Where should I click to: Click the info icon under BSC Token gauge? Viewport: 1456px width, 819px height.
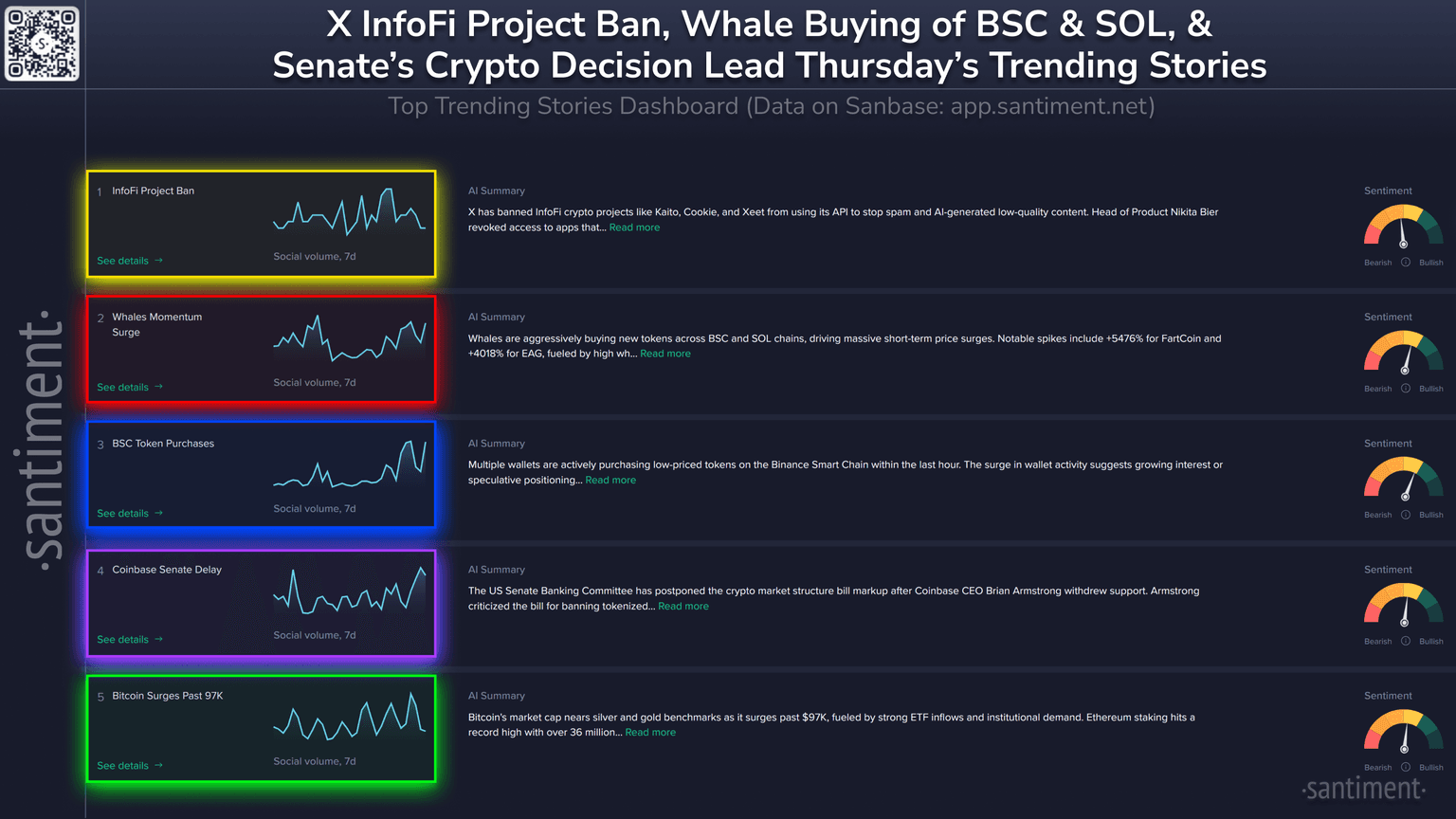[1406, 515]
